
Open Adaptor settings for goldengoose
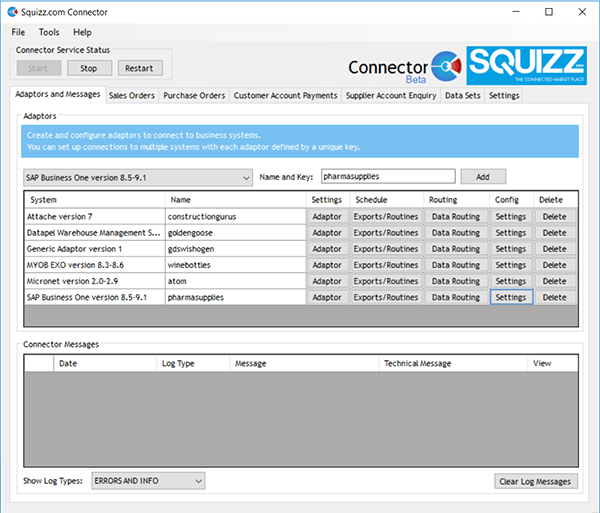pyautogui.click(x=327, y=233)
